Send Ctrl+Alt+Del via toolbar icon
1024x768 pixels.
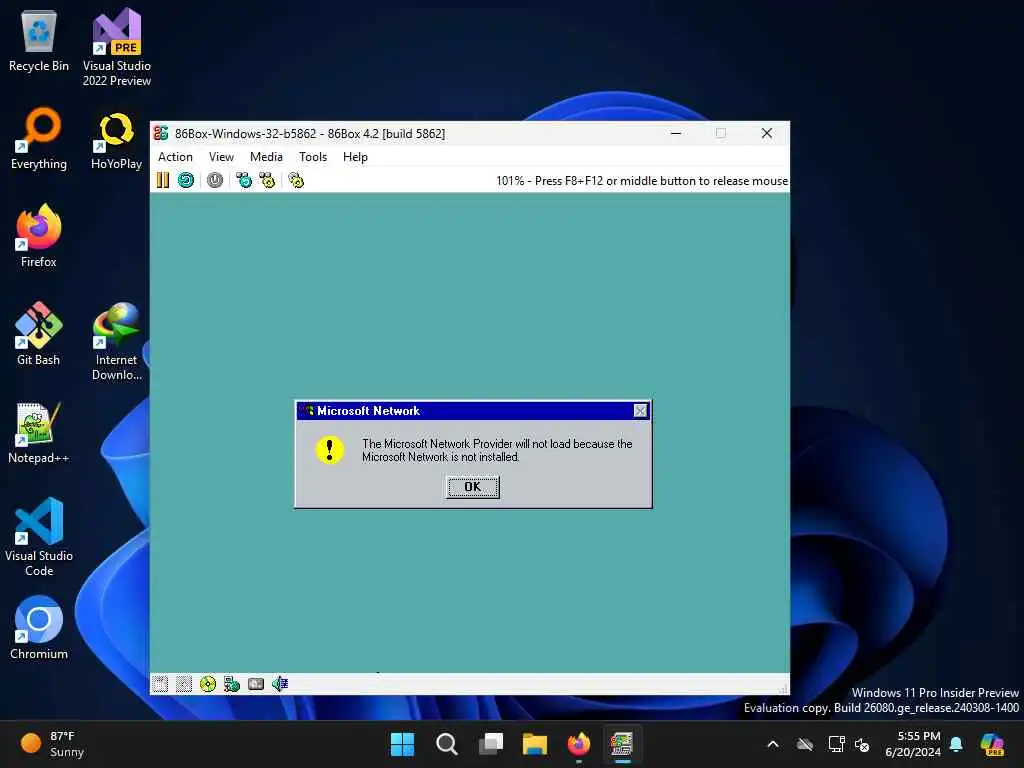[x=244, y=180]
